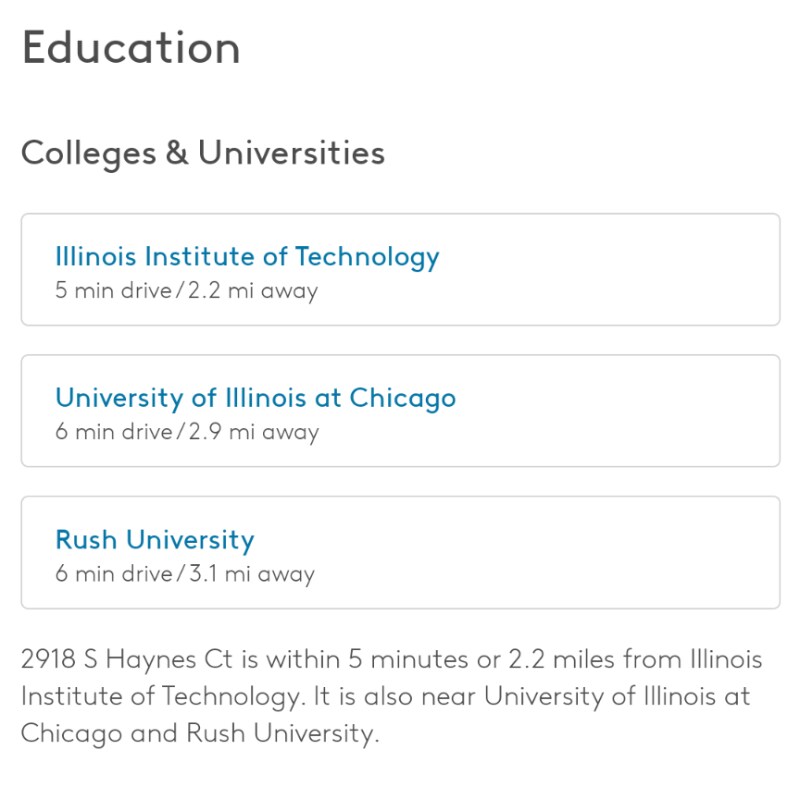This screenshot has width=800, height=787.
Task: Select the "3.1 mi away" distance text
Action: pos(252,574)
